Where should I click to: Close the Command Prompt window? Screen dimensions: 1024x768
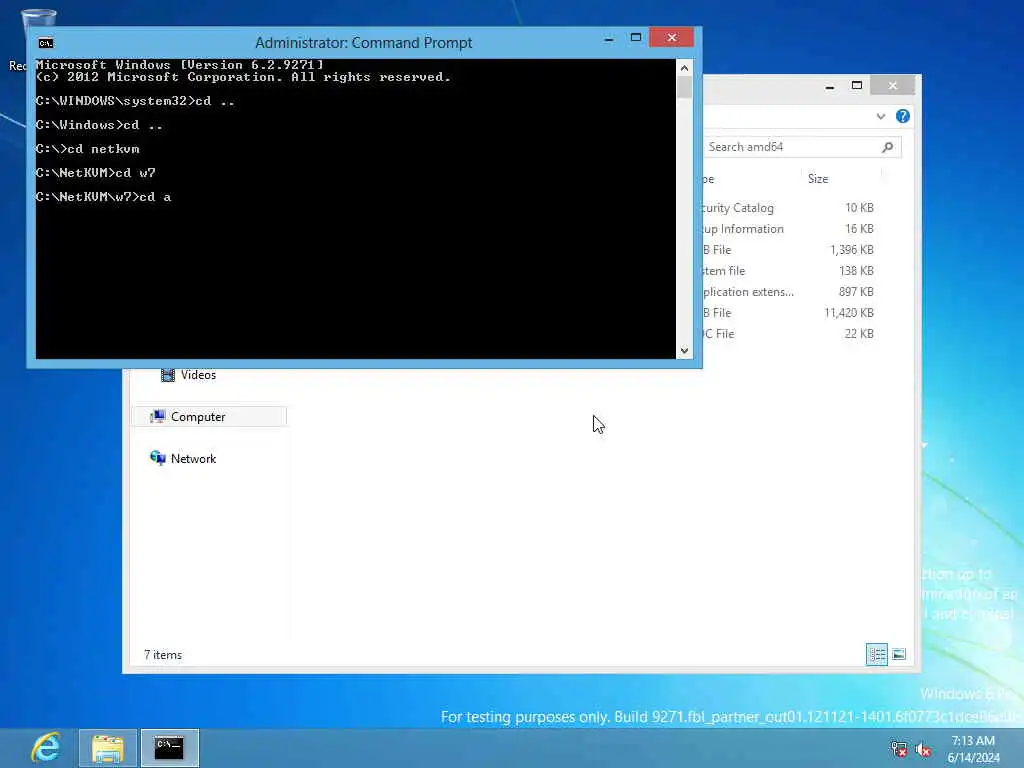click(671, 38)
